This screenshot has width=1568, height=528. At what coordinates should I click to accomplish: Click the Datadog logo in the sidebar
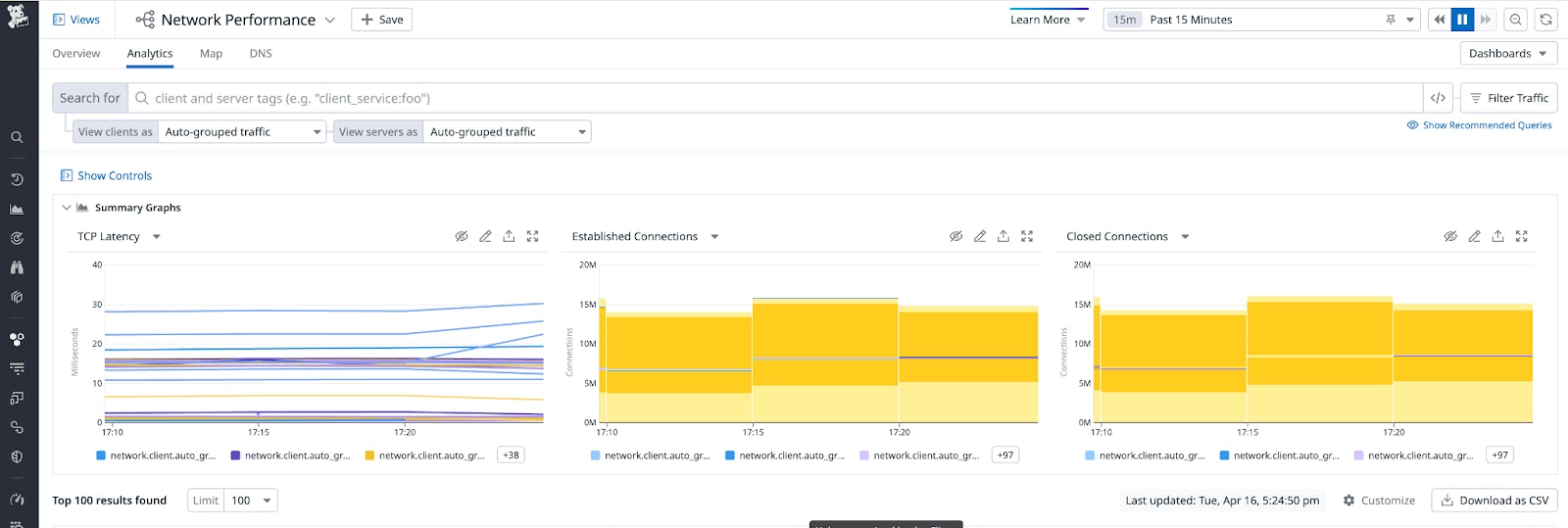coord(18,17)
